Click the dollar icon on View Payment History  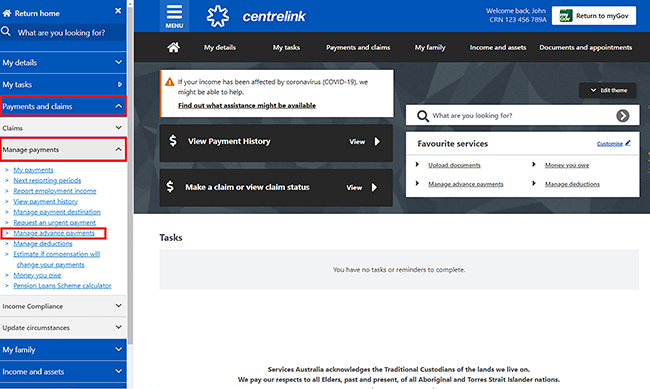click(173, 141)
